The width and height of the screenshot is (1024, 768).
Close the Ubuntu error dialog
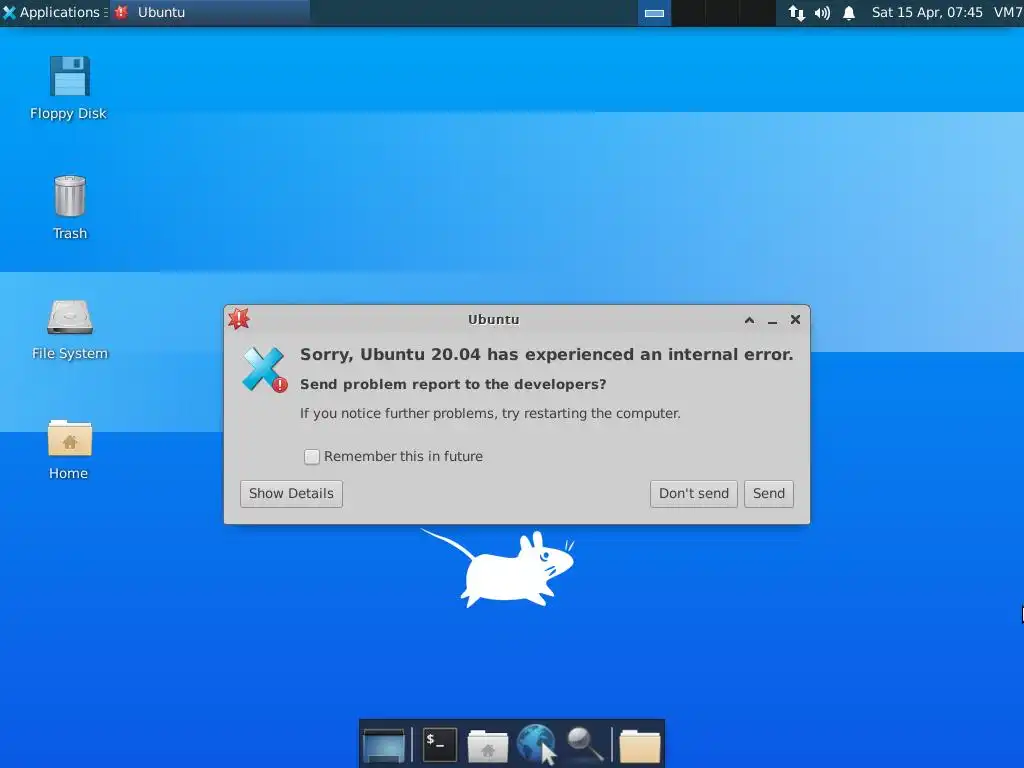(795, 319)
